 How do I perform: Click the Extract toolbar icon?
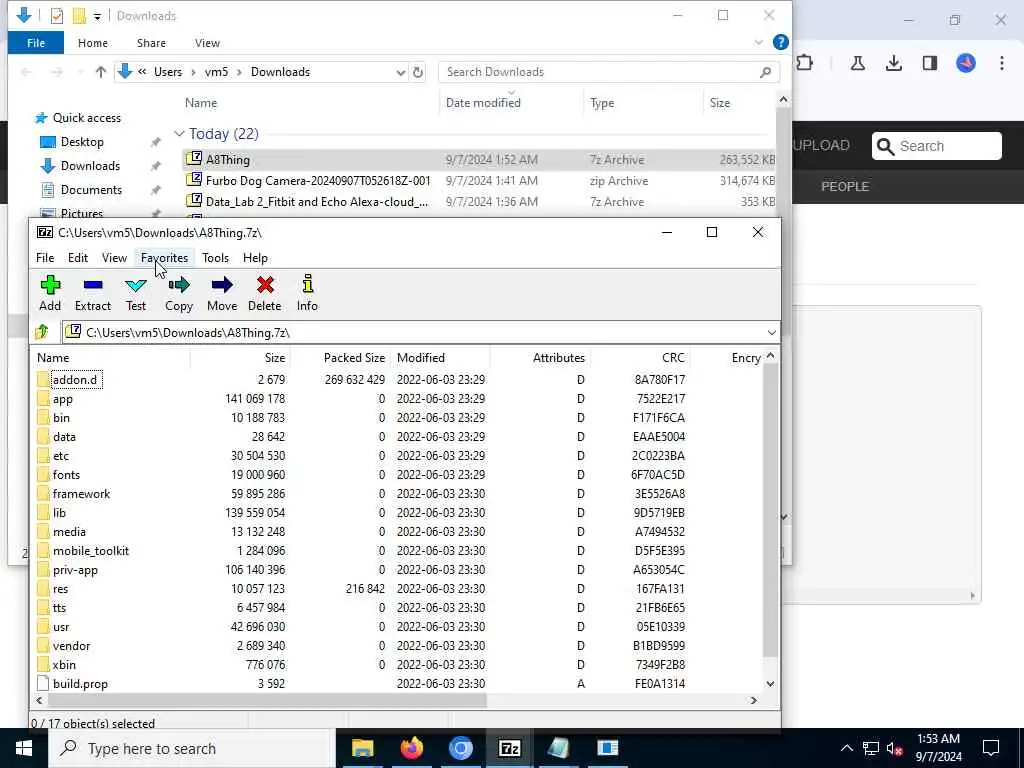93,293
